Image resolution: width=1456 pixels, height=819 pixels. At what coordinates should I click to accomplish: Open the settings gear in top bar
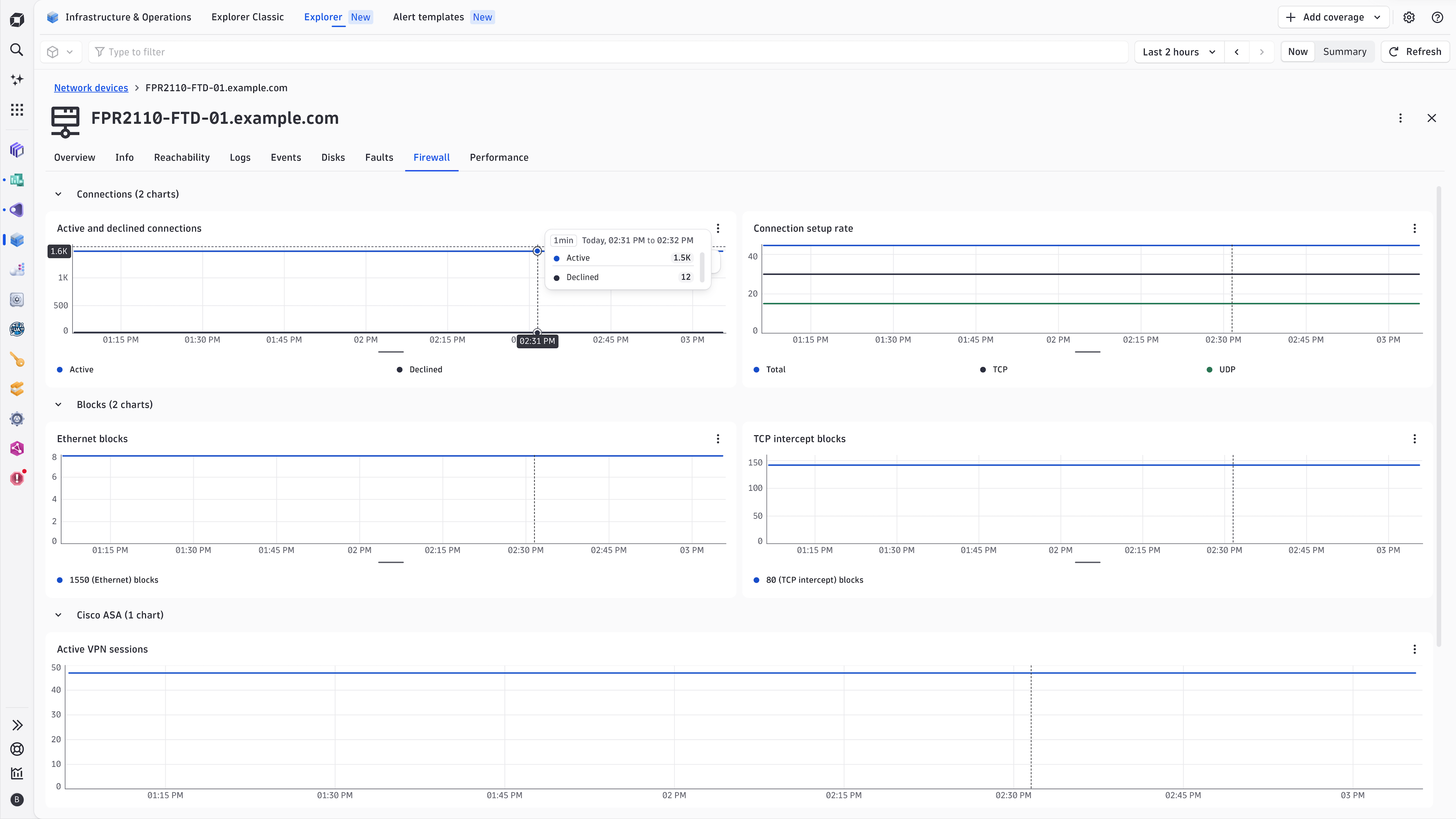point(1409,17)
